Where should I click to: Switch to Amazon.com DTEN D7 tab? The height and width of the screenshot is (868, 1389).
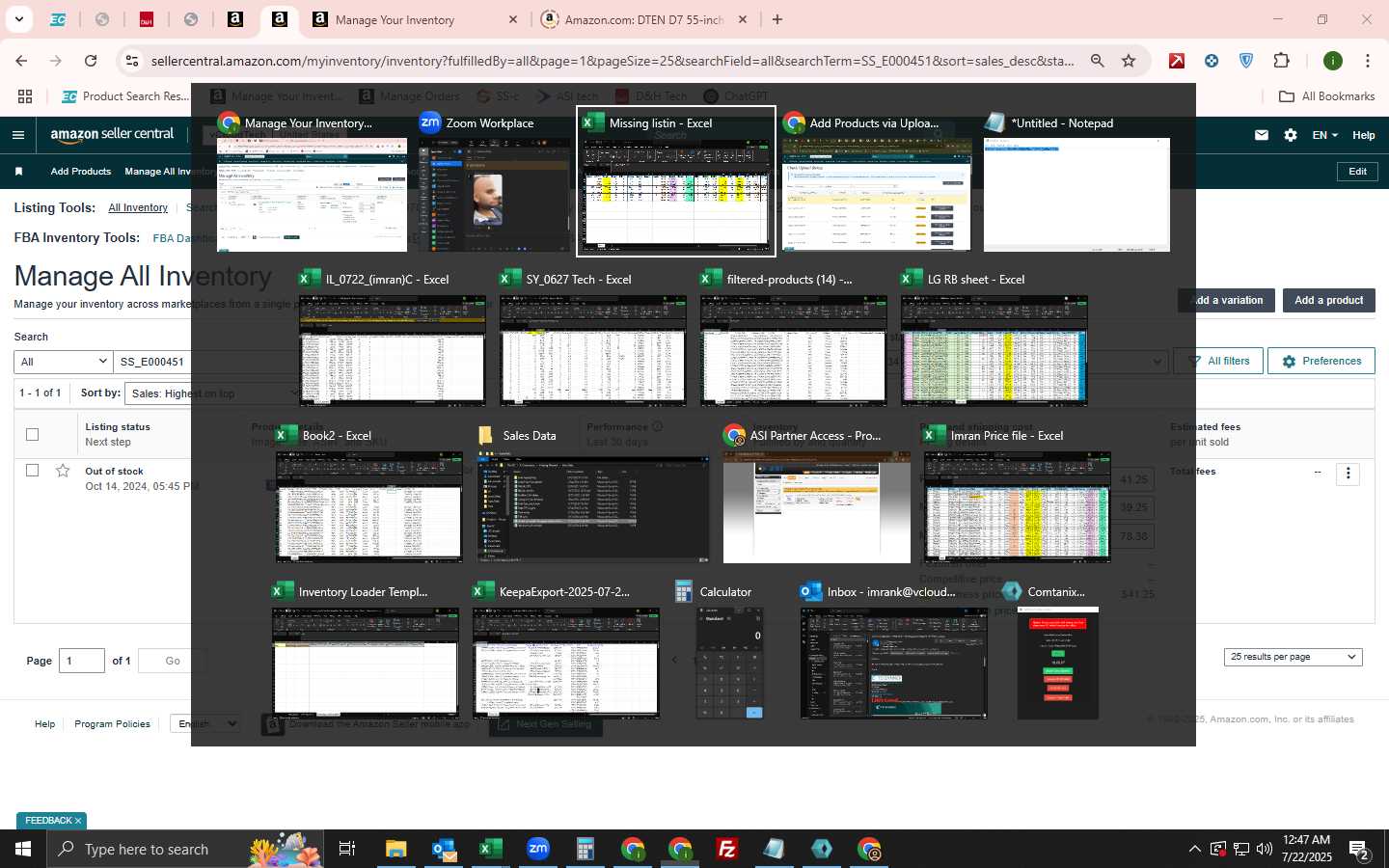(643, 19)
